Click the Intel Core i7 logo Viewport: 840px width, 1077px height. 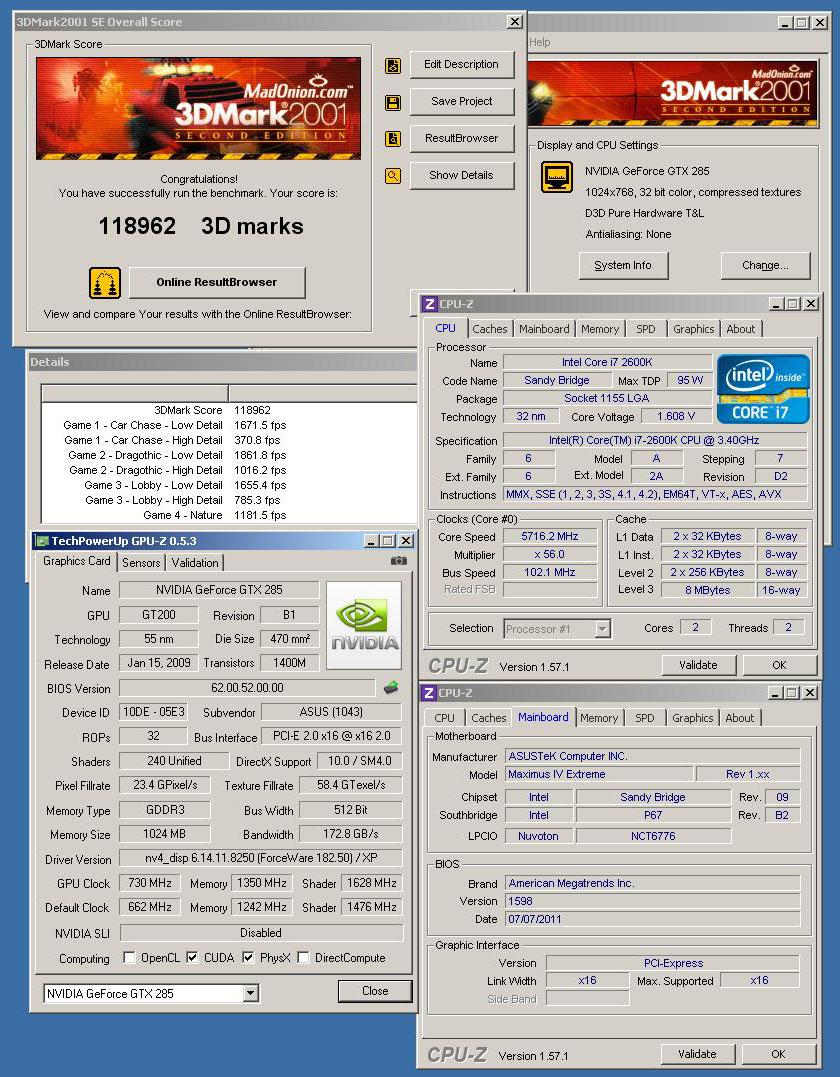pyautogui.click(x=763, y=389)
